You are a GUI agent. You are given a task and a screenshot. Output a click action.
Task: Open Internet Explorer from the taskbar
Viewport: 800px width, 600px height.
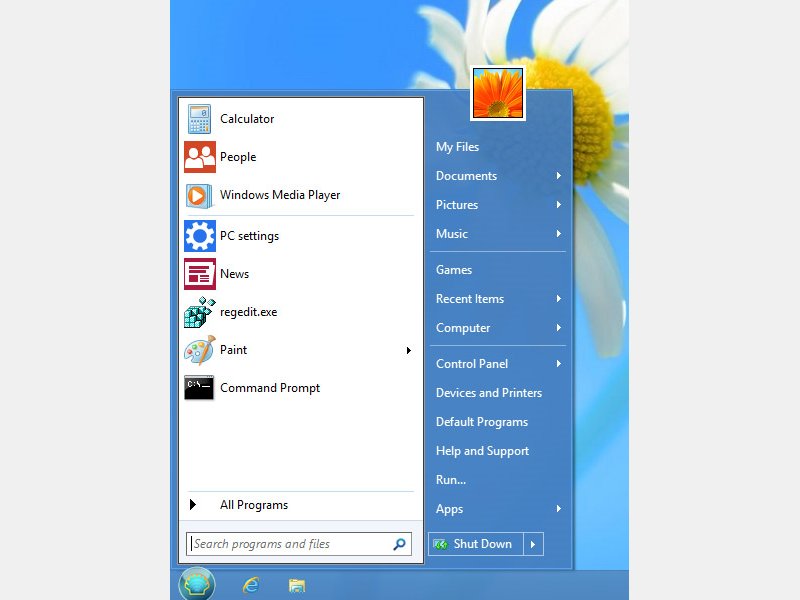click(251, 585)
